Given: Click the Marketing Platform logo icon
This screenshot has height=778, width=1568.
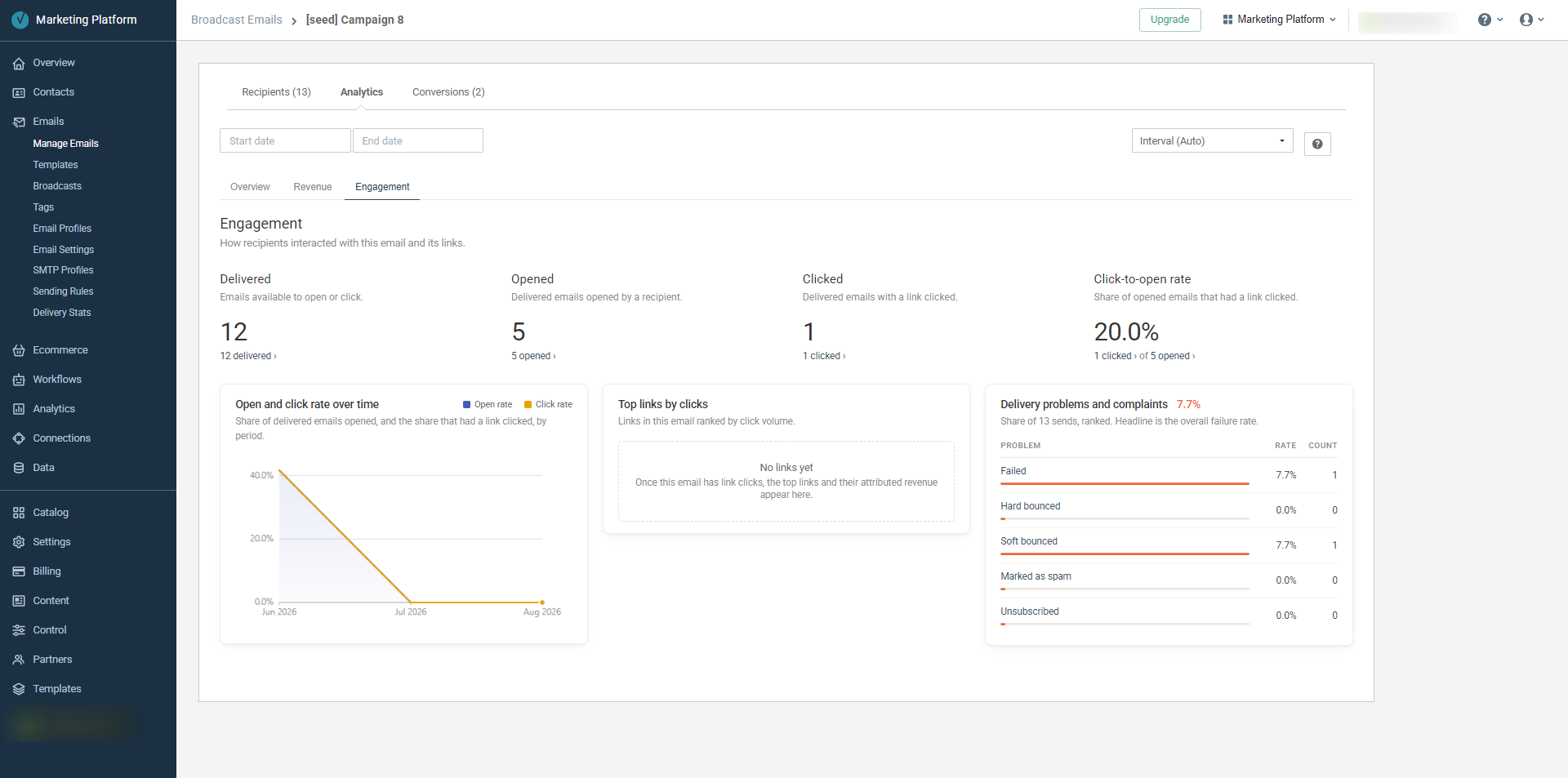Looking at the screenshot, I should click(20, 20).
